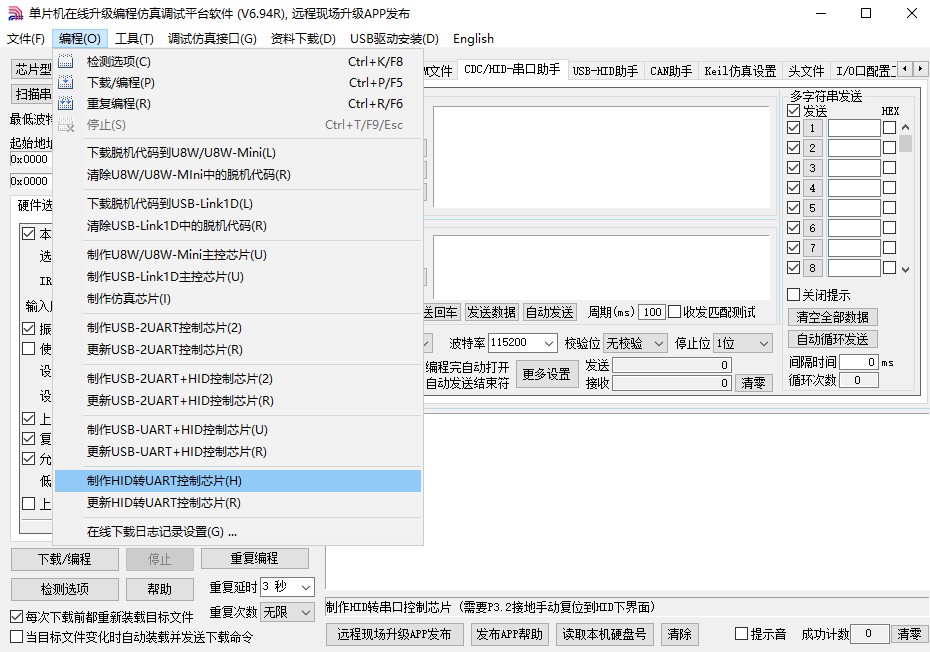
Task: Click 自动循环发送 button
Action: pyautogui.click(x=832, y=339)
